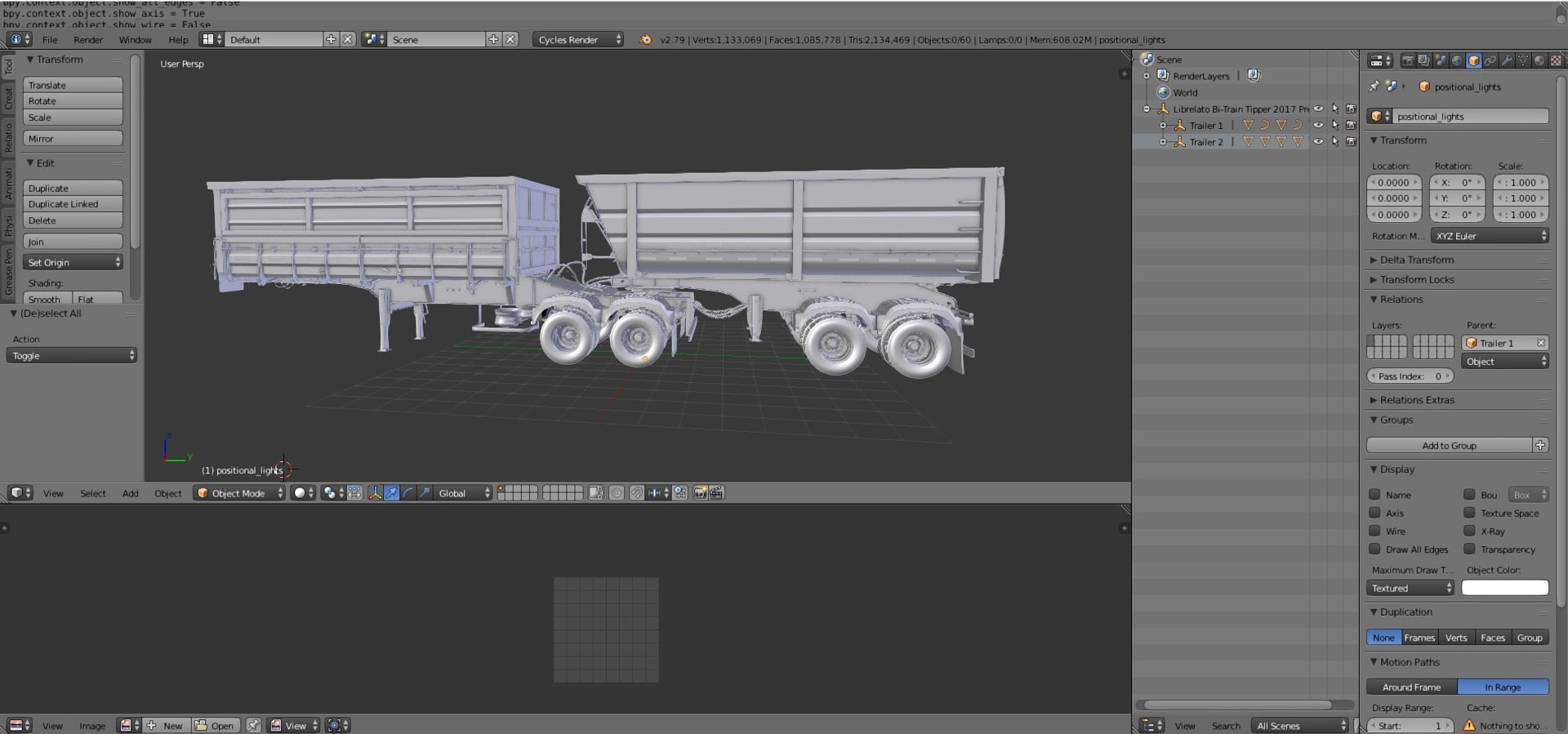Toggle Trailer 2 selectability cursor icon
The image size is (1568, 734).
click(x=1335, y=141)
